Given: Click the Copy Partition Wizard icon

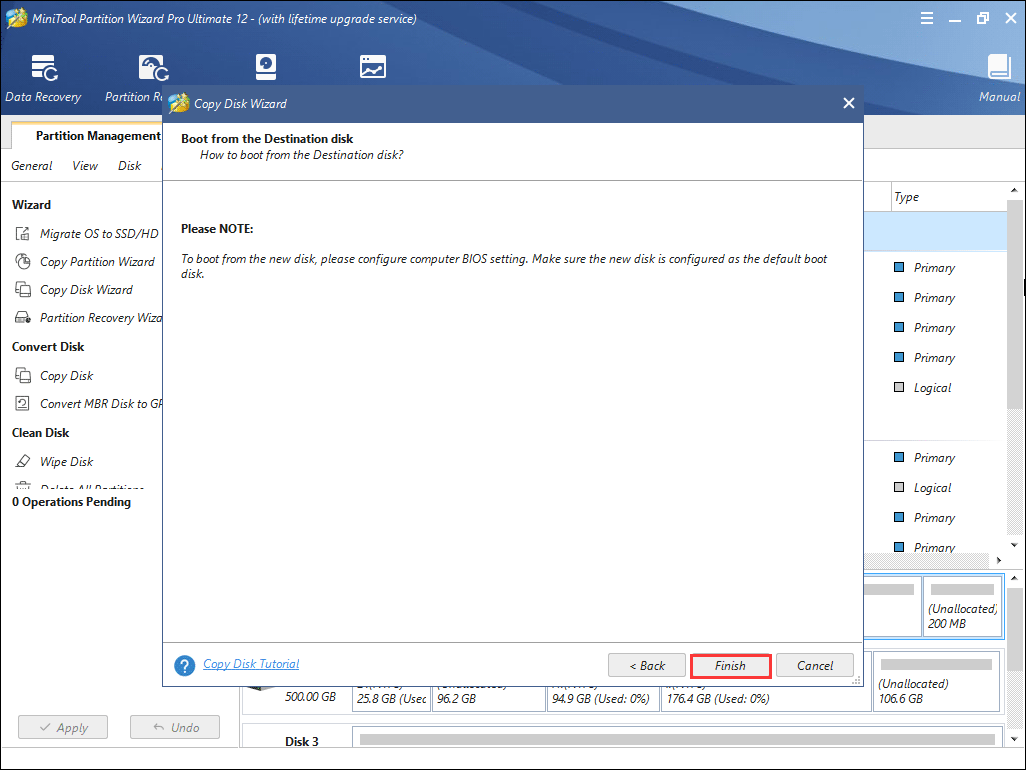Looking at the screenshot, I should coord(23,262).
